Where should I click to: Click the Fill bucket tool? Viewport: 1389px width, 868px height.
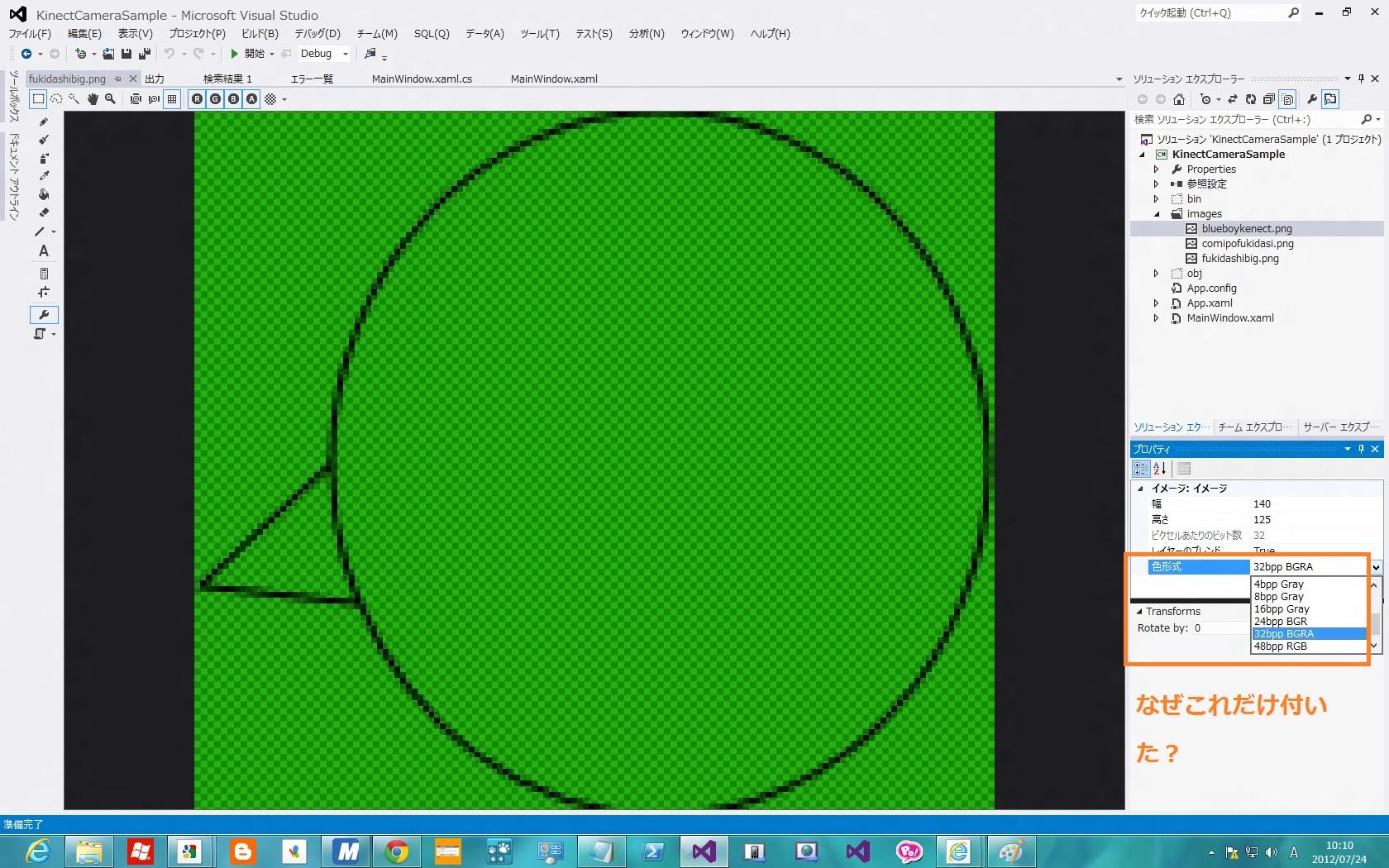[44, 194]
